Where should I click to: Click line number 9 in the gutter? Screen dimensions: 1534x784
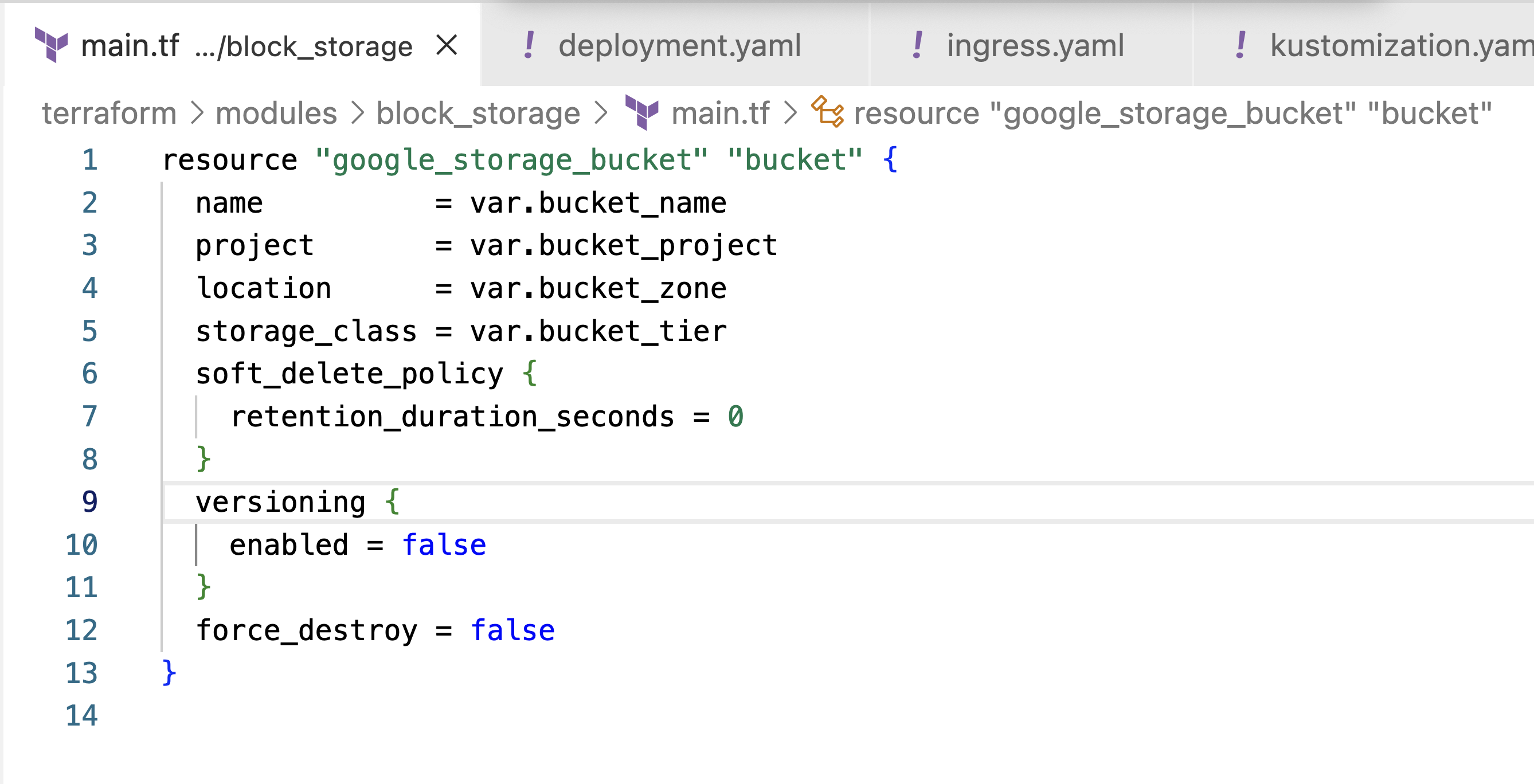90,502
